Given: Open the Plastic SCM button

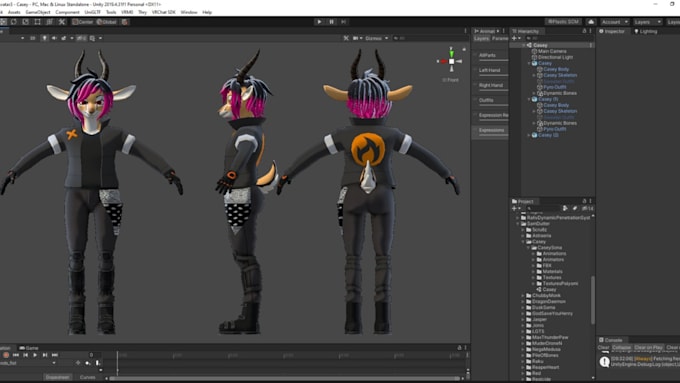Looking at the screenshot, I should pos(563,22).
